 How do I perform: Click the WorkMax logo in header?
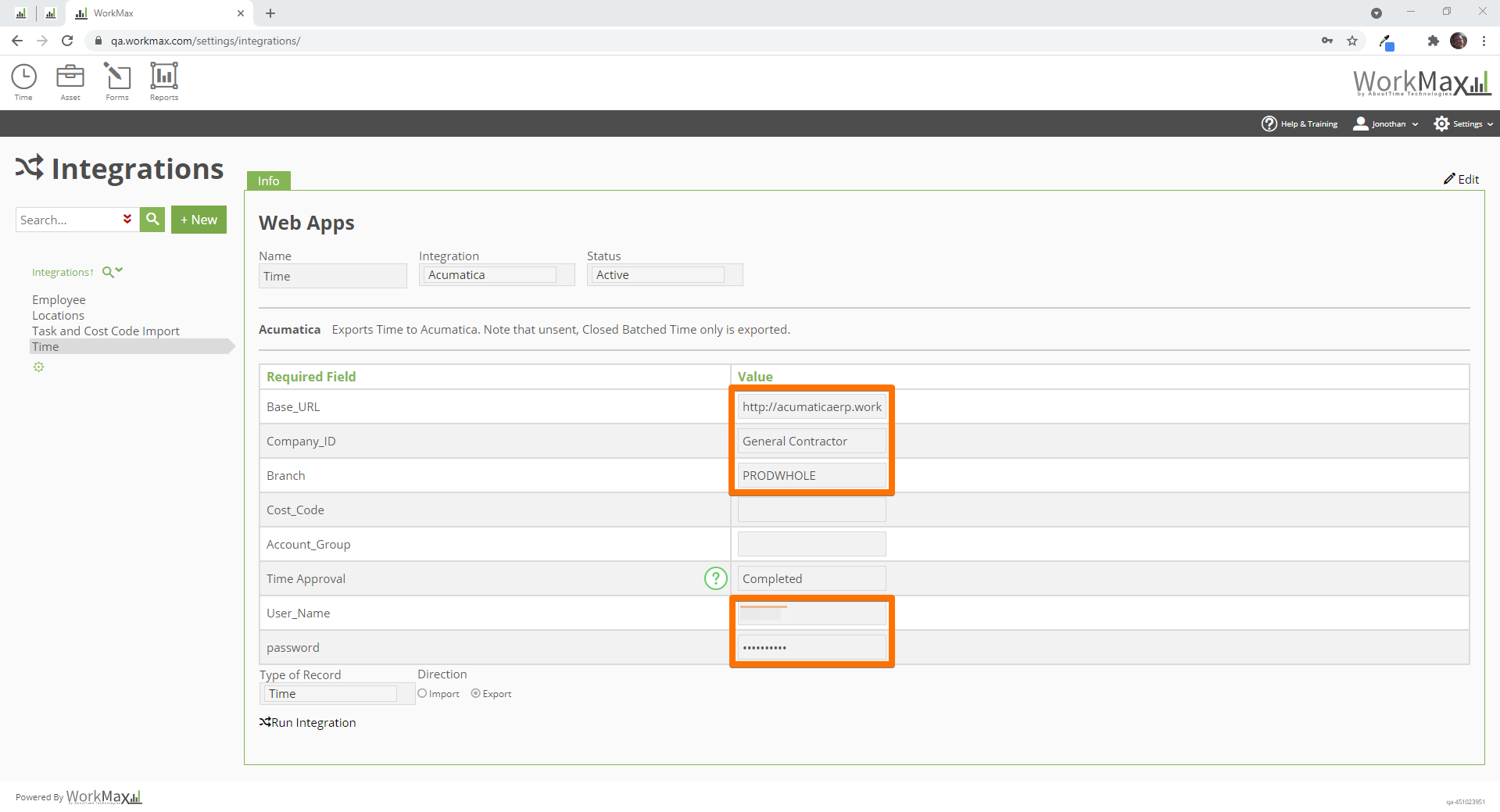[x=1422, y=83]
